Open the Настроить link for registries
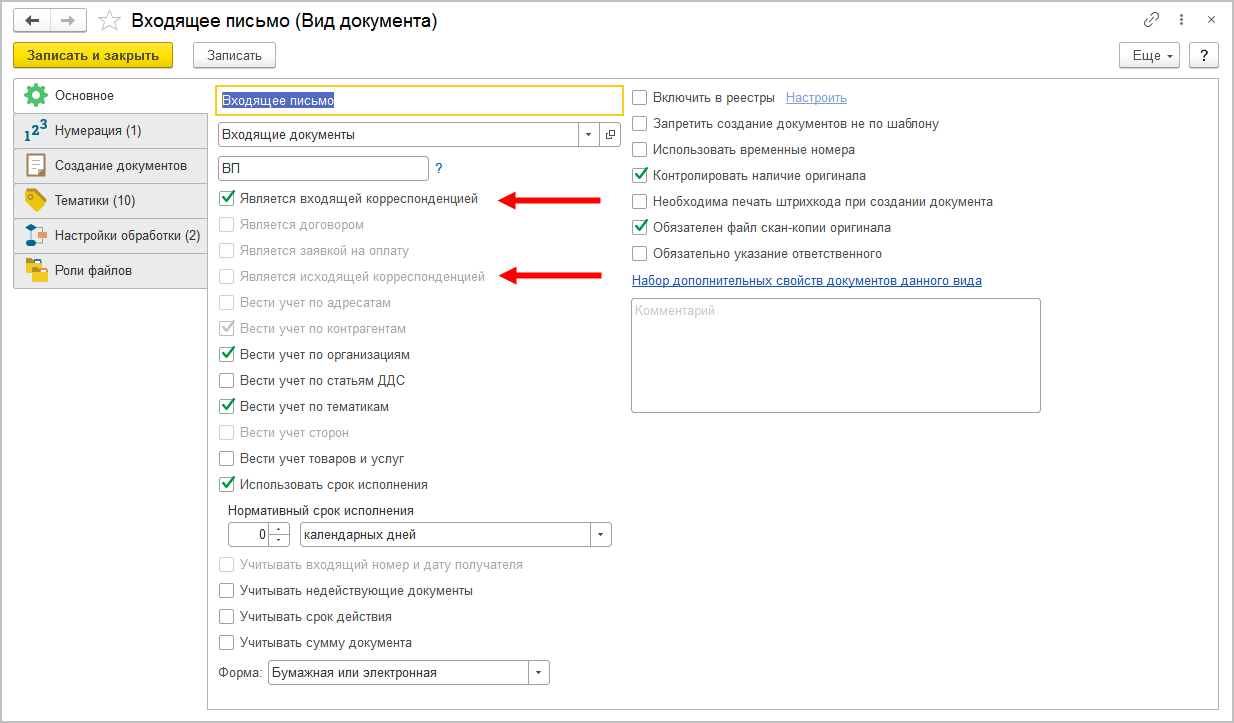 816,98
